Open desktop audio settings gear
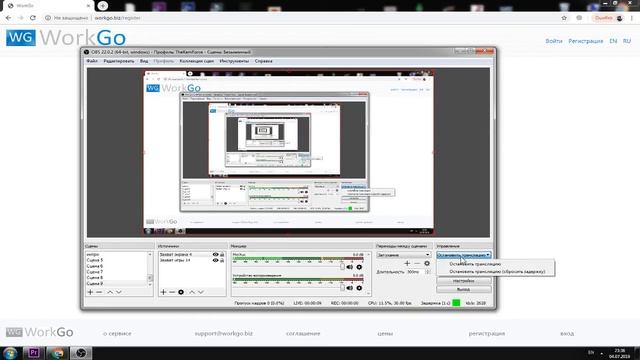Viewport: 640px width, 360px height. coord(359,288)
